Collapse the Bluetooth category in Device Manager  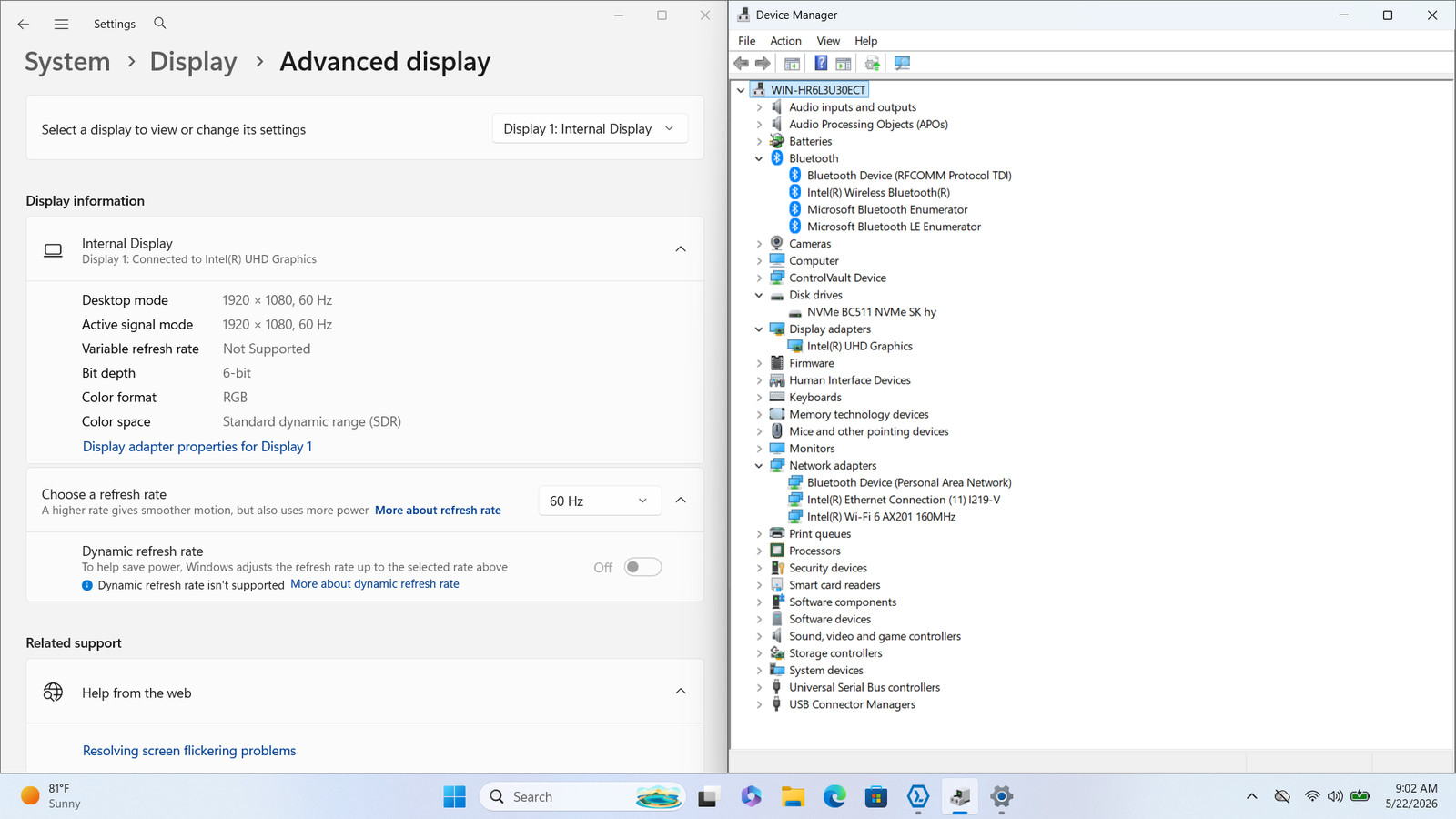tap(759, 158)
